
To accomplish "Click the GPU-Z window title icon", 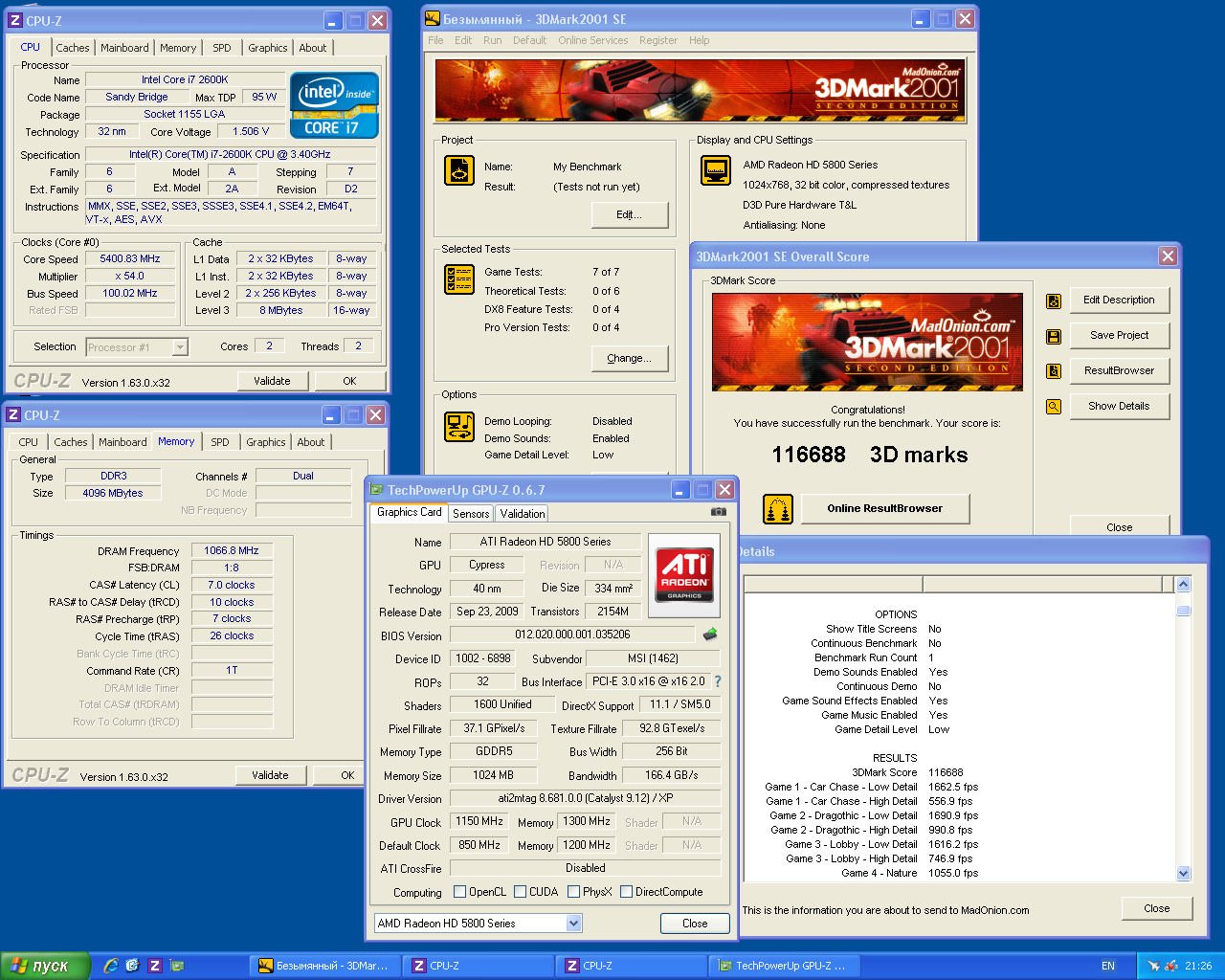I will (x=377, y=490).
